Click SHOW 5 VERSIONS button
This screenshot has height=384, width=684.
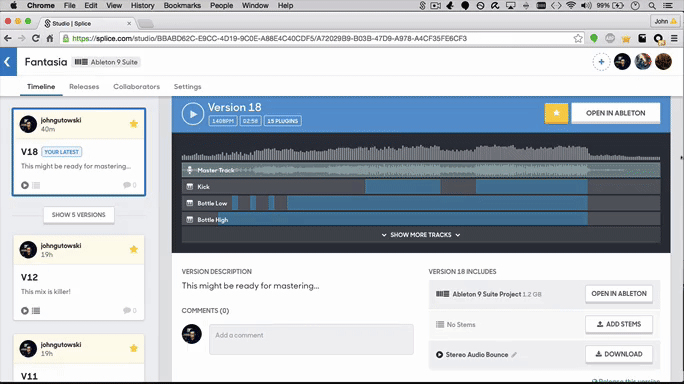pyautogui.click(x=79, y=215)
